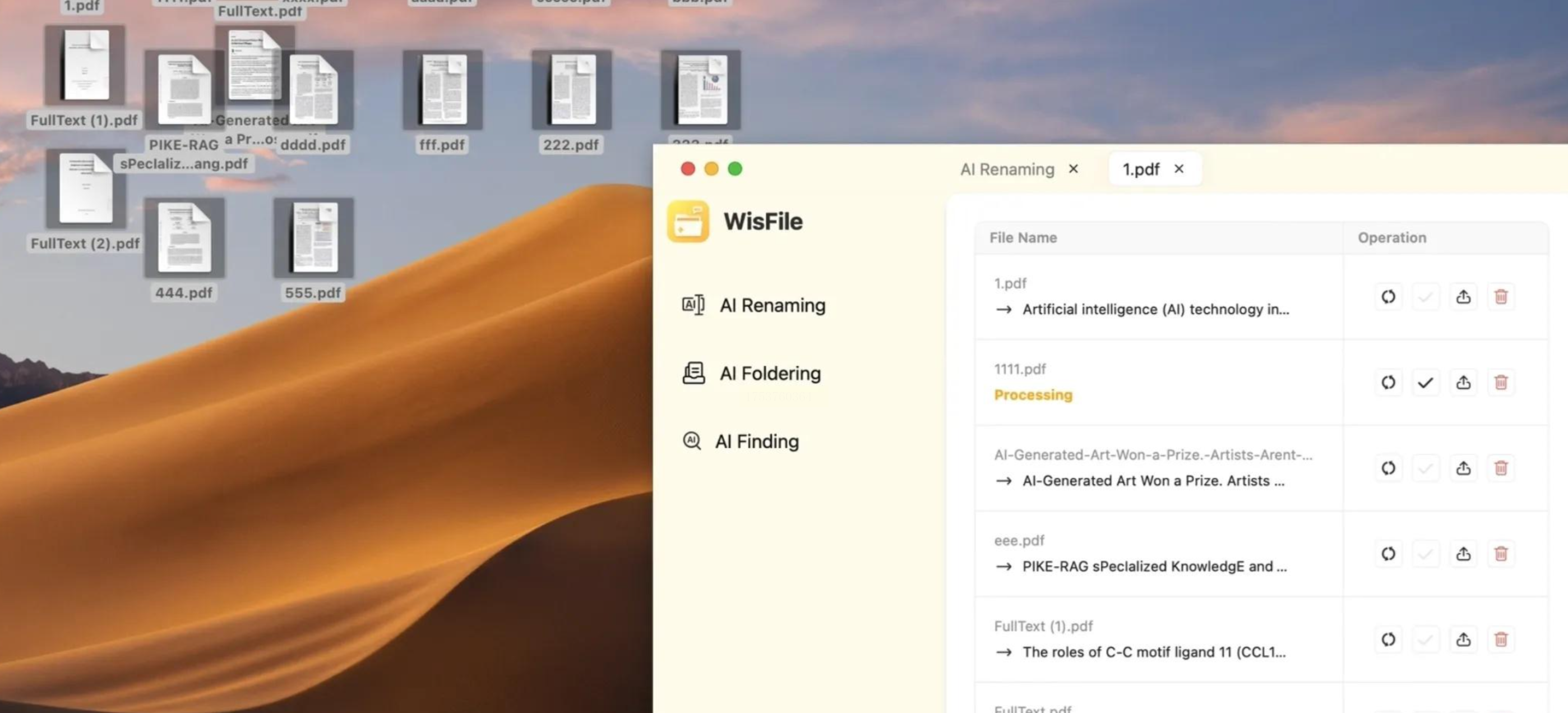
Task: Regenerate name for 1.pdf row
Action: pos(1388,297)
